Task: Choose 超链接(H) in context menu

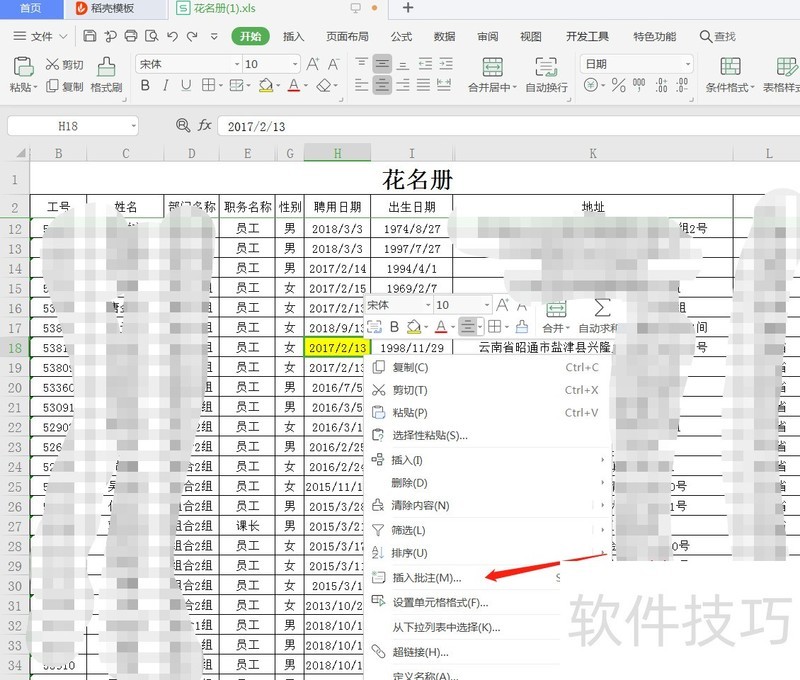Action: click(x=464, y=652)
